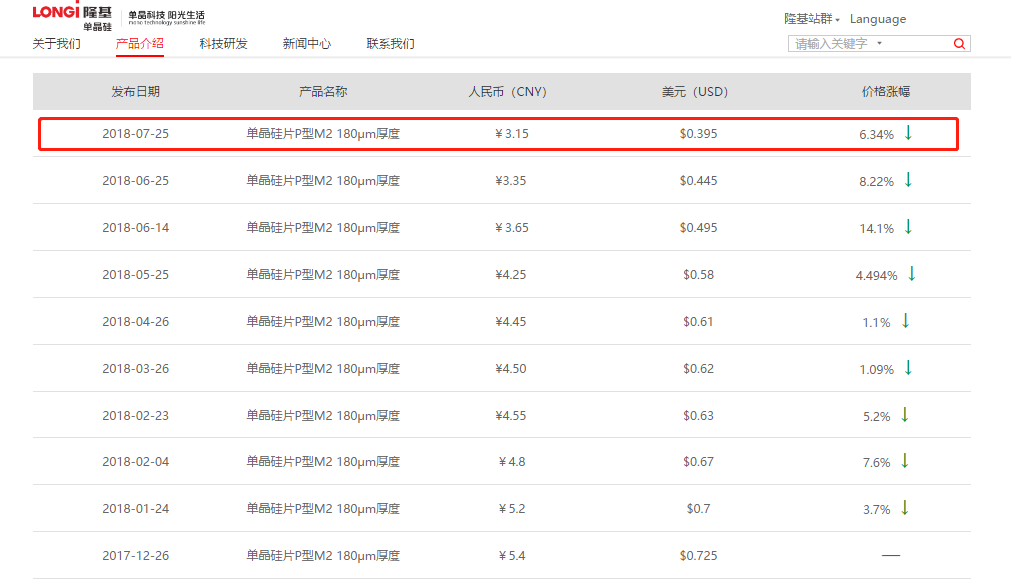Expand the 隆基站群 dropdown

pos(811,18)
